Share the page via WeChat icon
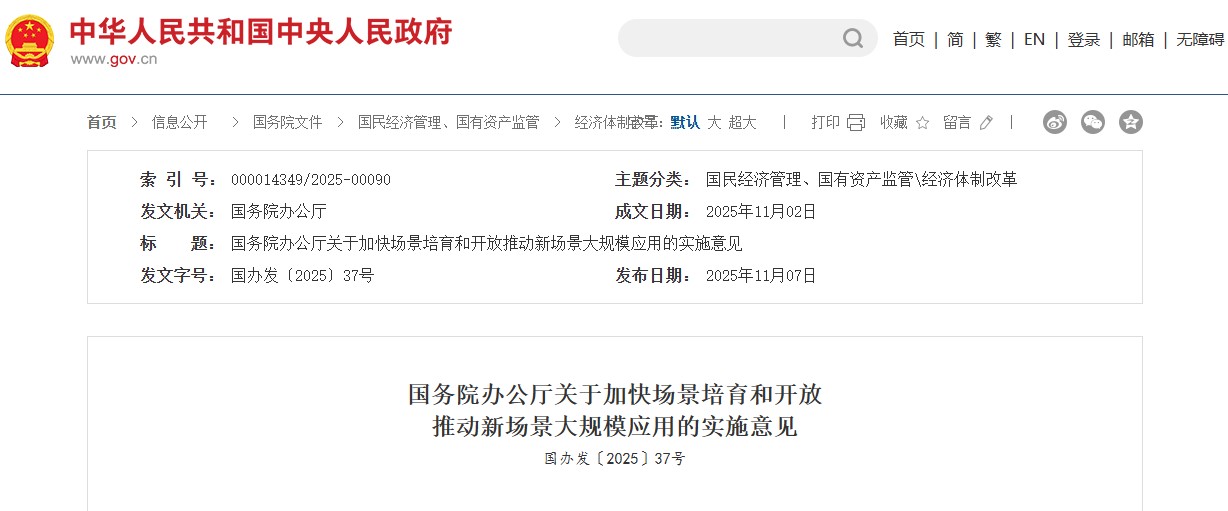 click(x=1093, y=122)
